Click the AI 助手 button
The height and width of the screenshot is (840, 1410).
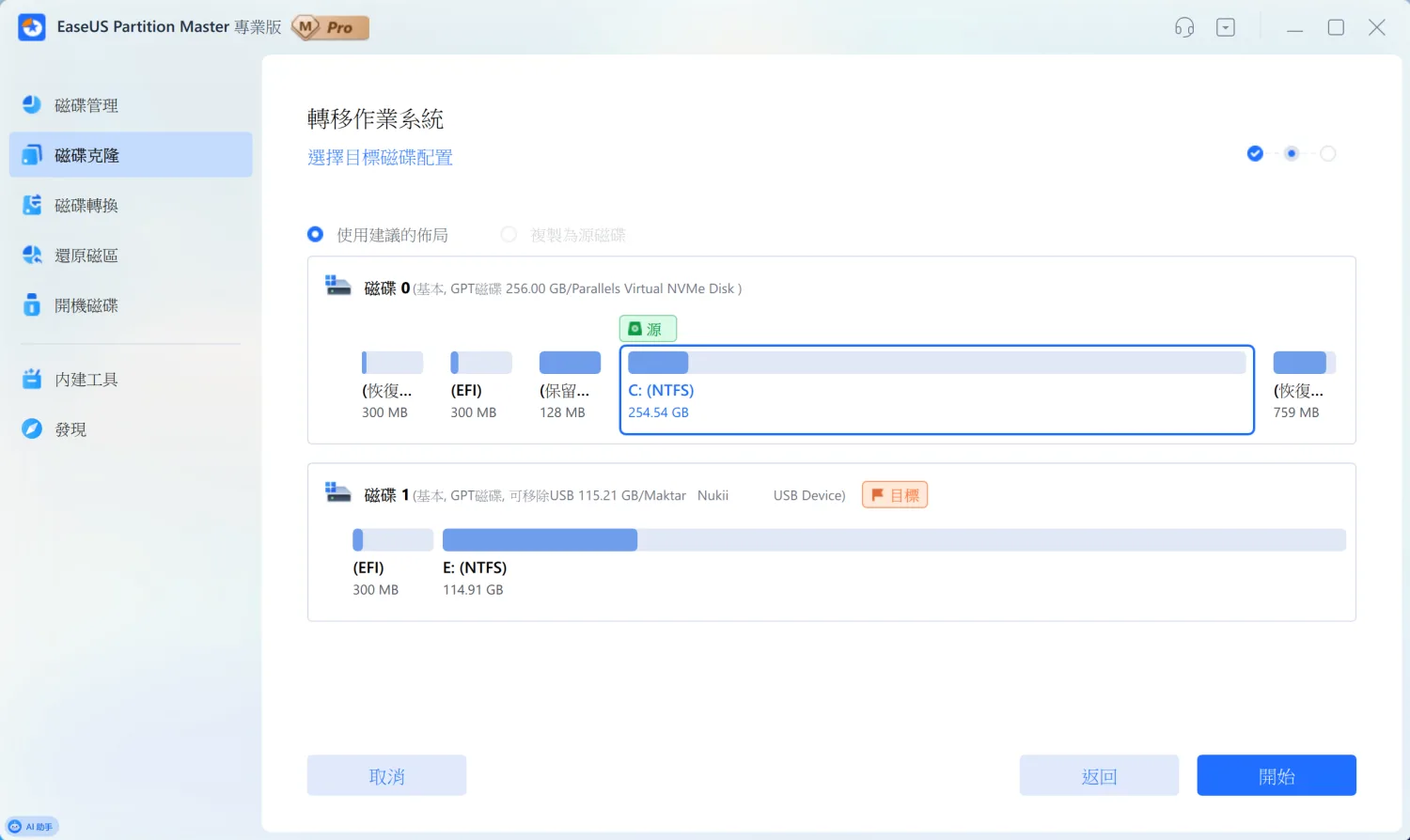point(32,827)
